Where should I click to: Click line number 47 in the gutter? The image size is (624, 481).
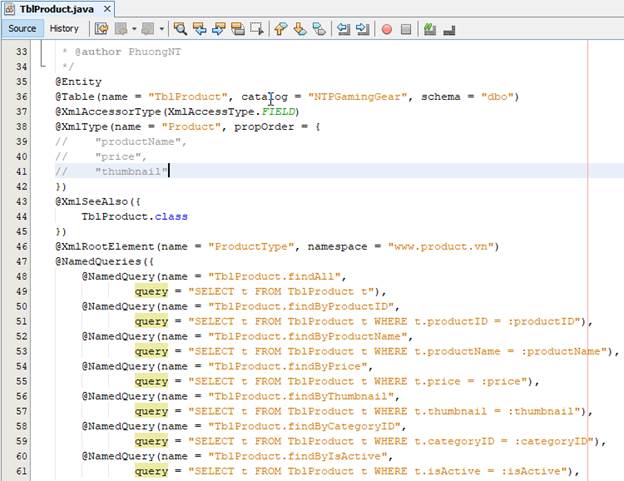pos(21,261)
